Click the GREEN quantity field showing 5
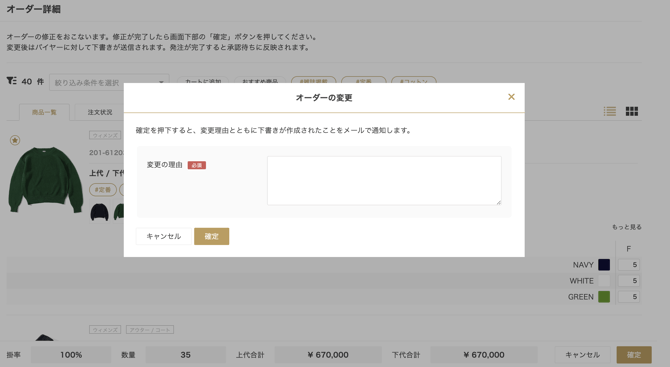 629,297
